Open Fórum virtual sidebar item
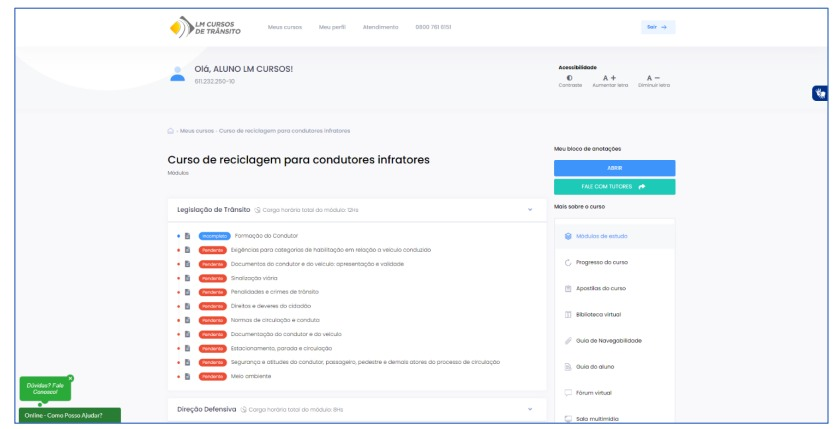834x429 pixels. 594,393
